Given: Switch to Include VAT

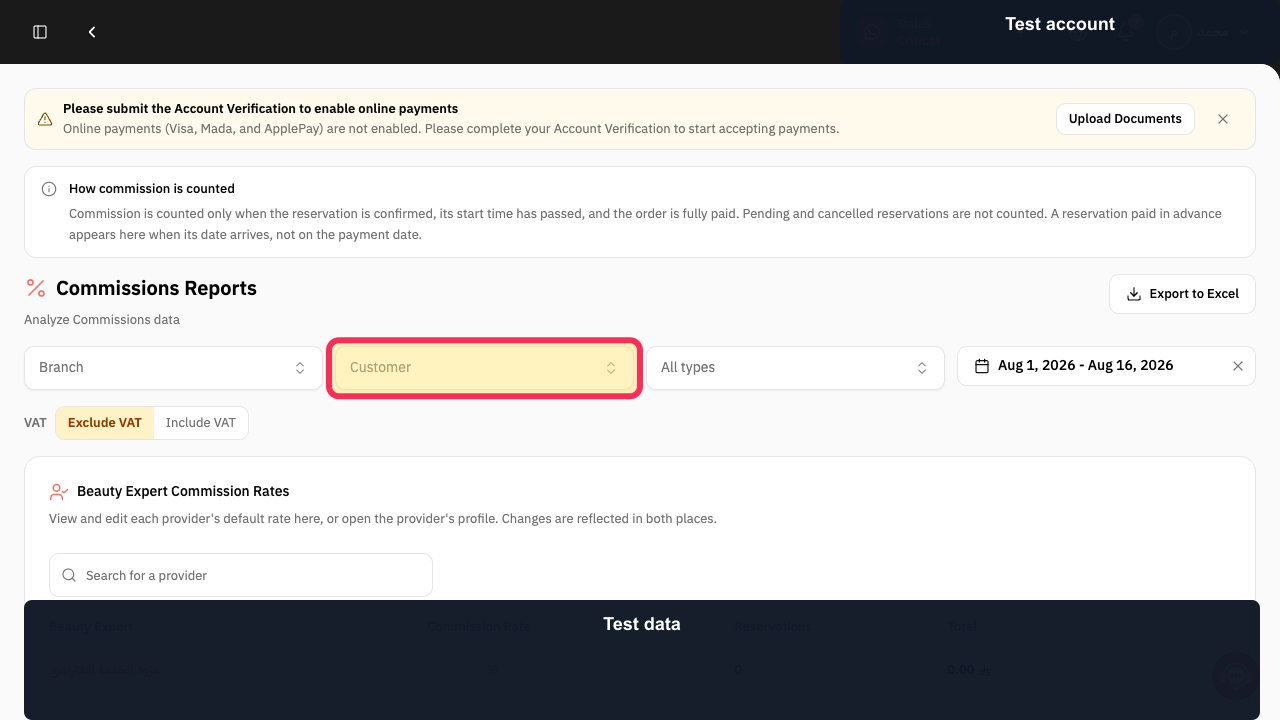Looking at the screenshot, I should click(x=201, y=423).
